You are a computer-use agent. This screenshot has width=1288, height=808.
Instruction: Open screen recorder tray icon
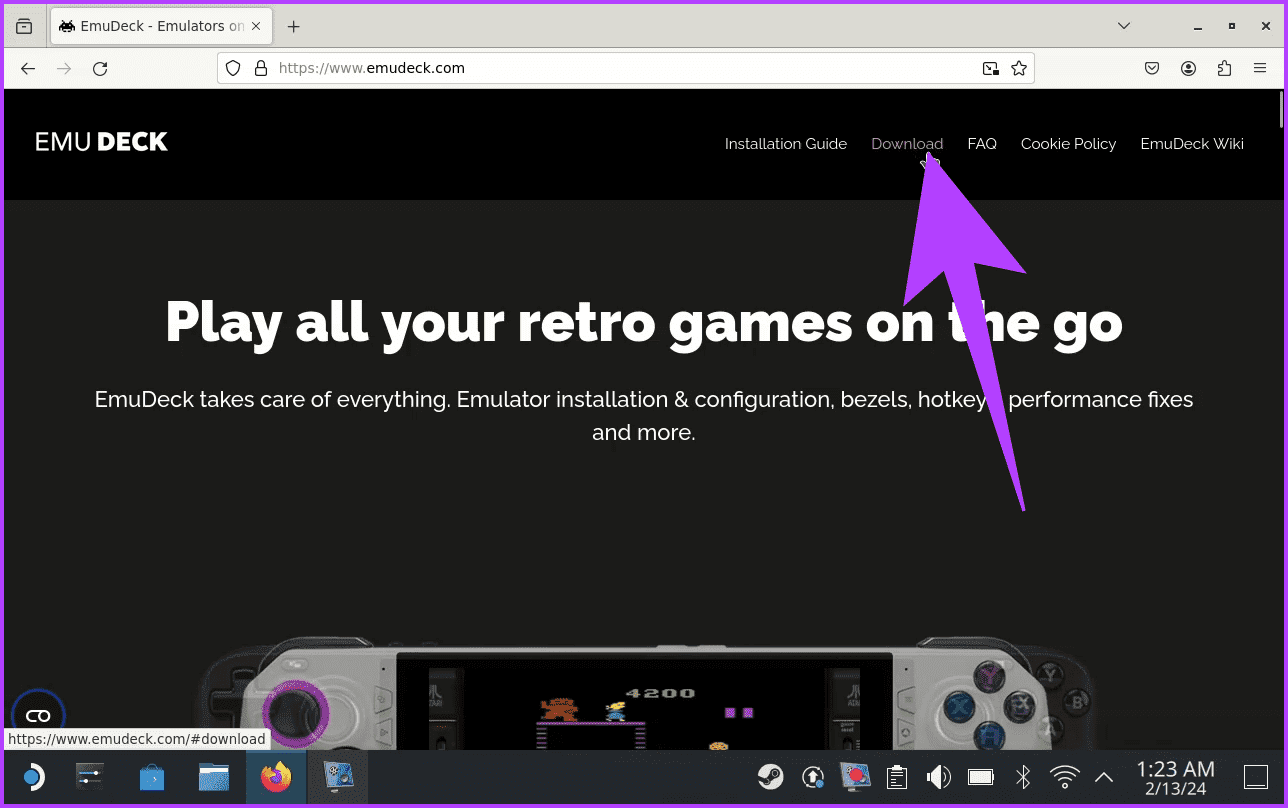[855, 777]
